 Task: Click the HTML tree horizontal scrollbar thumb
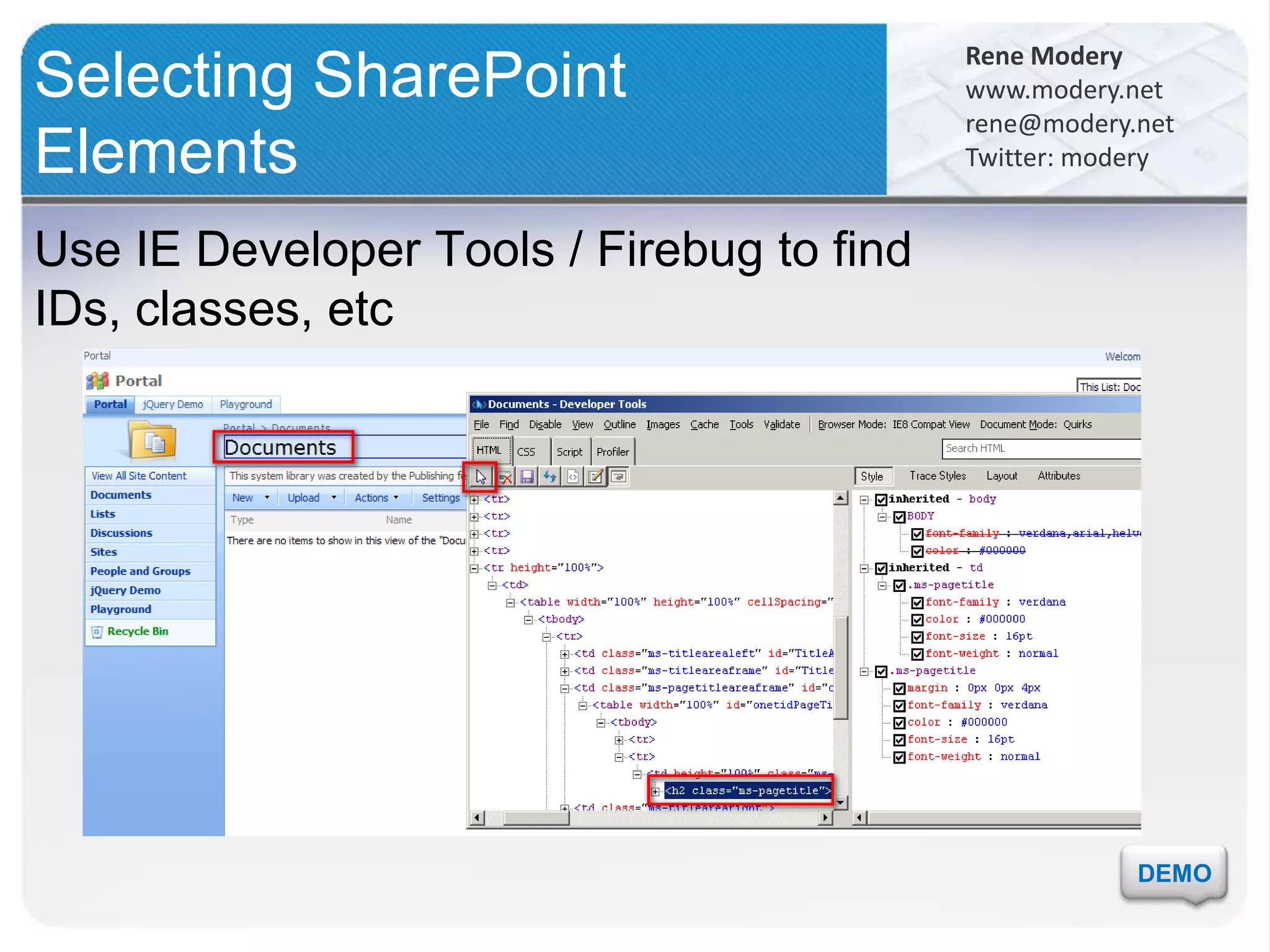536,818
